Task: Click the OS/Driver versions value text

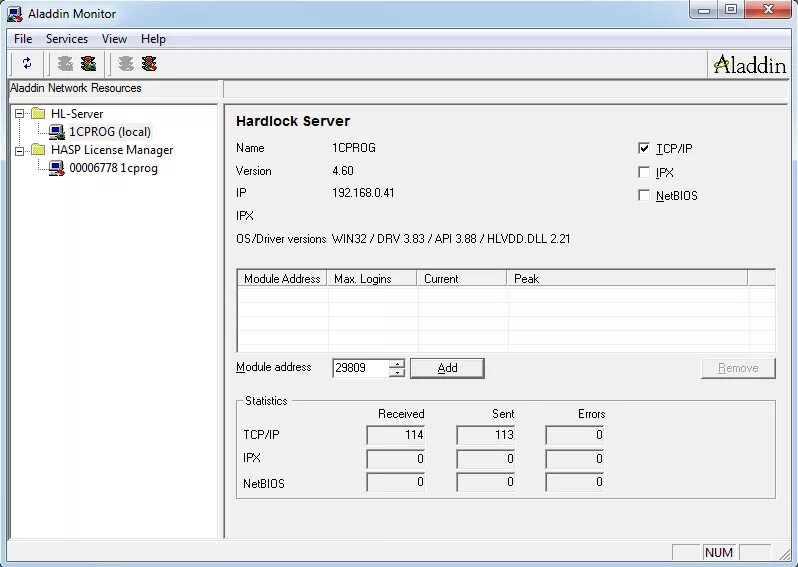Action: [x=451, y=239]
